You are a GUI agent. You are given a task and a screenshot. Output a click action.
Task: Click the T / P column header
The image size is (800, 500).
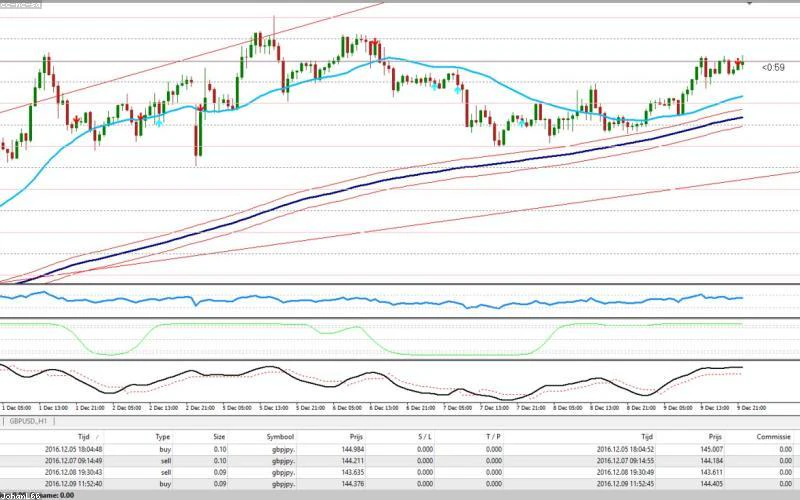pyautogui.click(x=493, y=437)
